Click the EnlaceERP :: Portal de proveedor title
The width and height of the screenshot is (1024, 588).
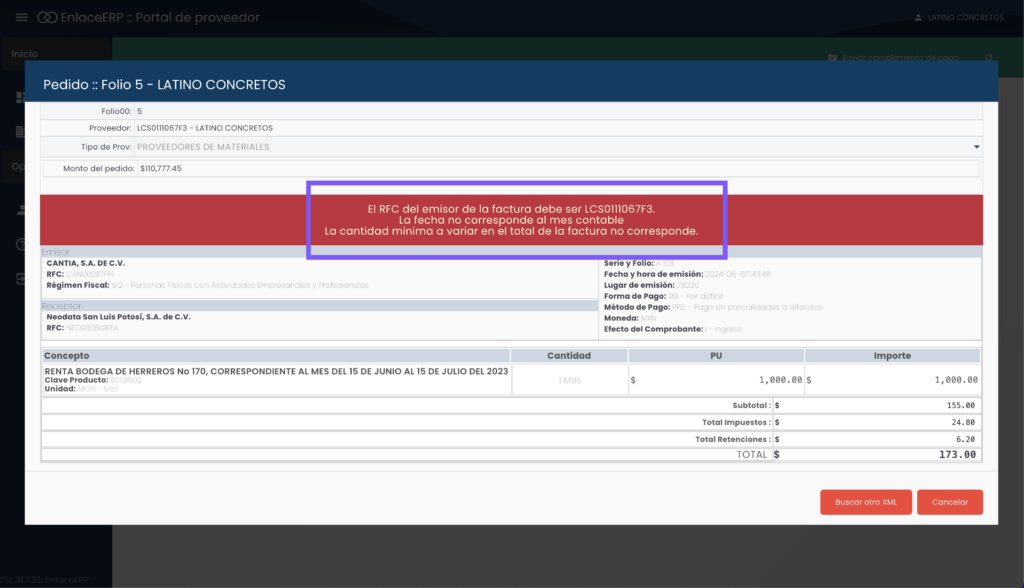click(160, 18)
